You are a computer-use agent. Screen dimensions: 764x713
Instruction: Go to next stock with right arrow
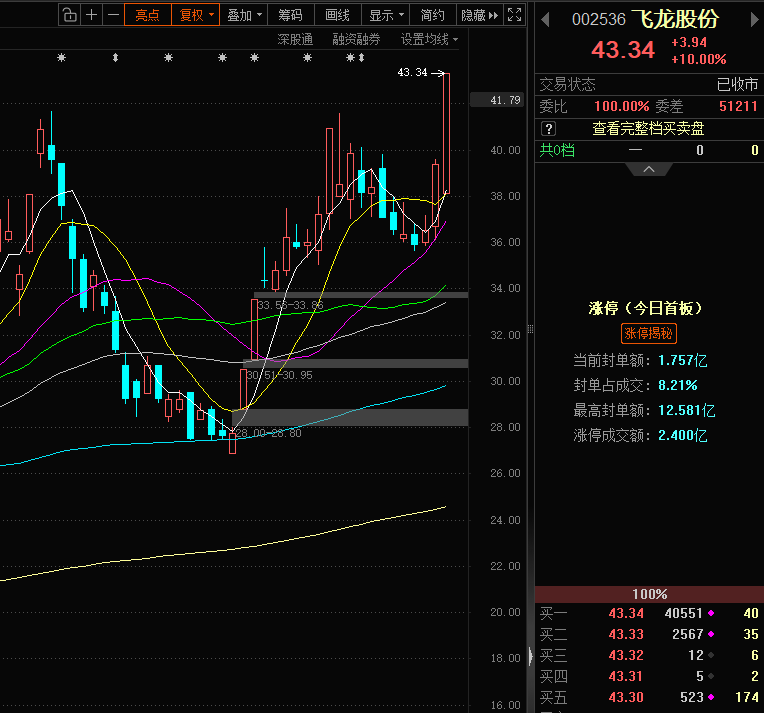point(754,19)
